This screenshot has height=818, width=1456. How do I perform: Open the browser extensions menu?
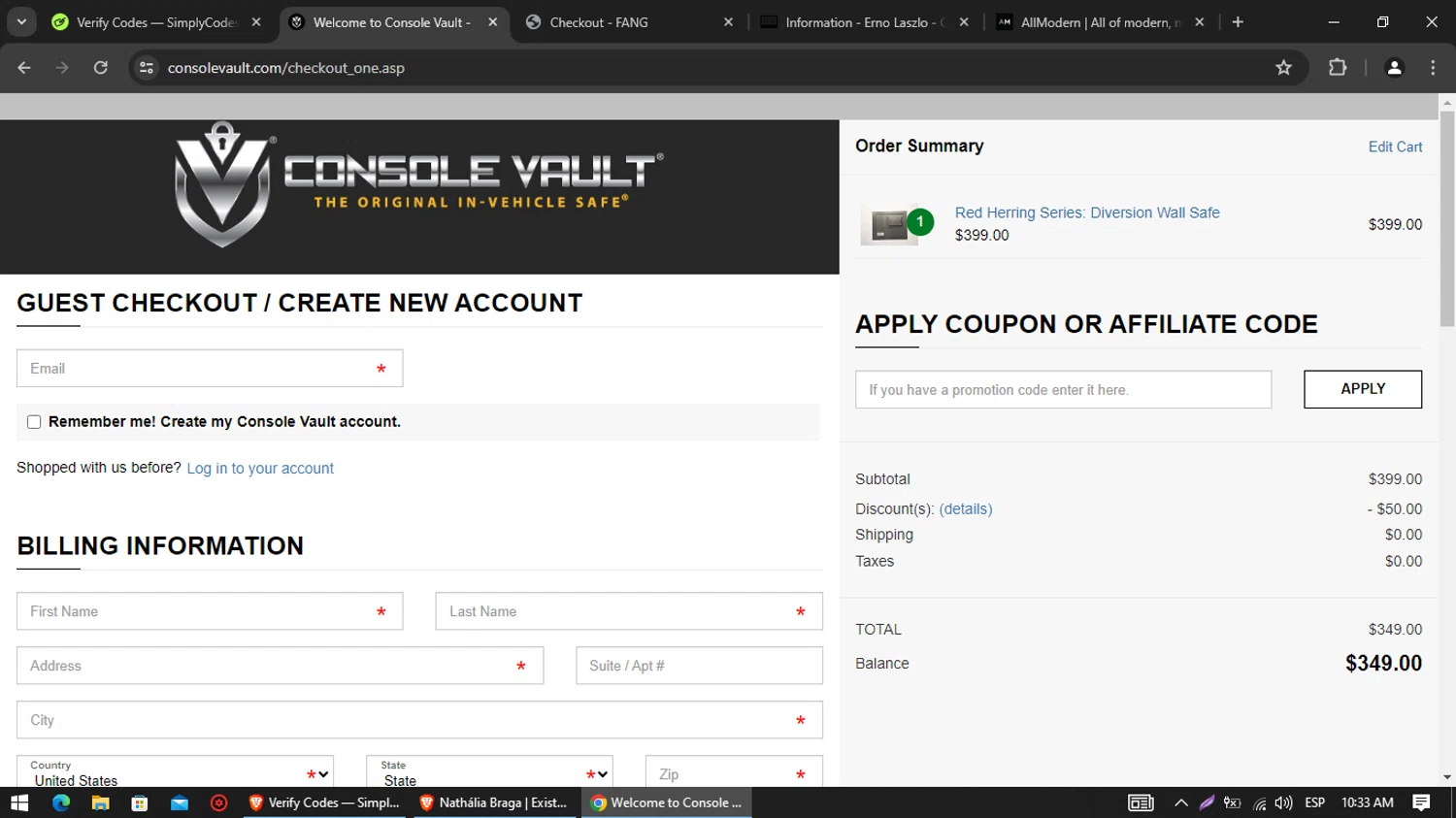click(x=1338, y=68)
